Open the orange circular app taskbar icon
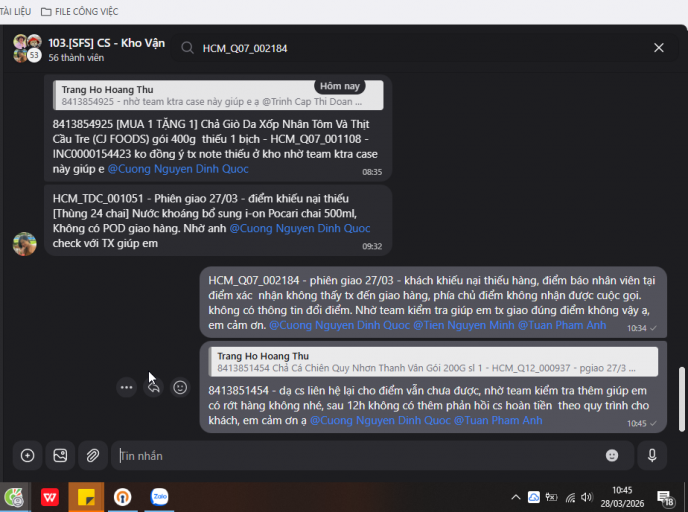This screenshot has width=688, height=512. click(122, 497)
